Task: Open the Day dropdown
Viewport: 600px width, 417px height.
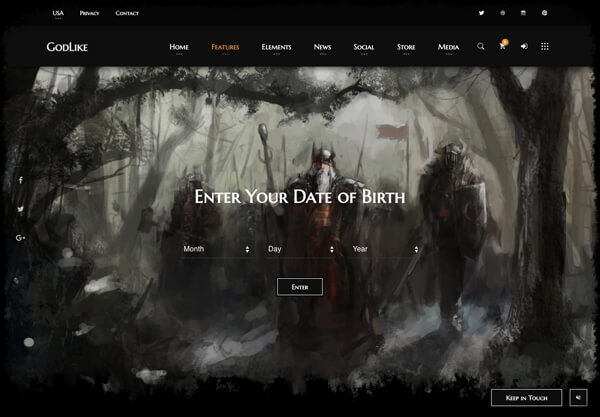Action: click(x=301, y=249)
